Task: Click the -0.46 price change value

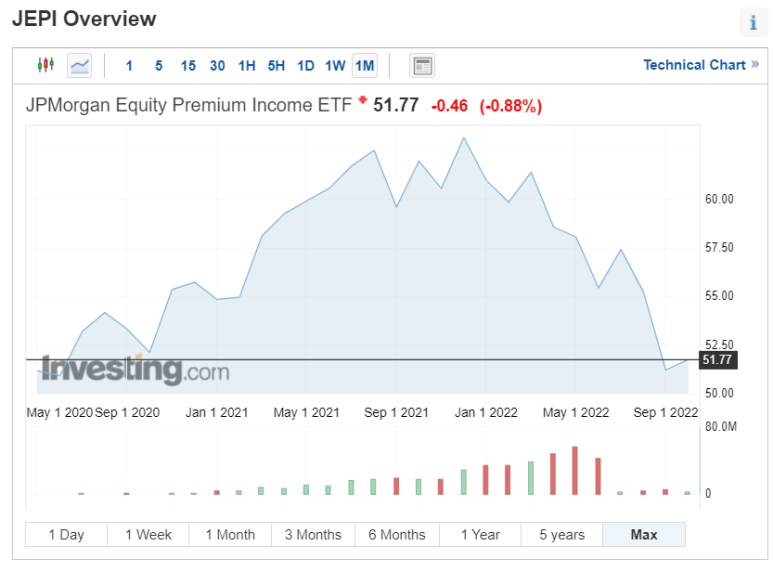Action: pos(449,106)
